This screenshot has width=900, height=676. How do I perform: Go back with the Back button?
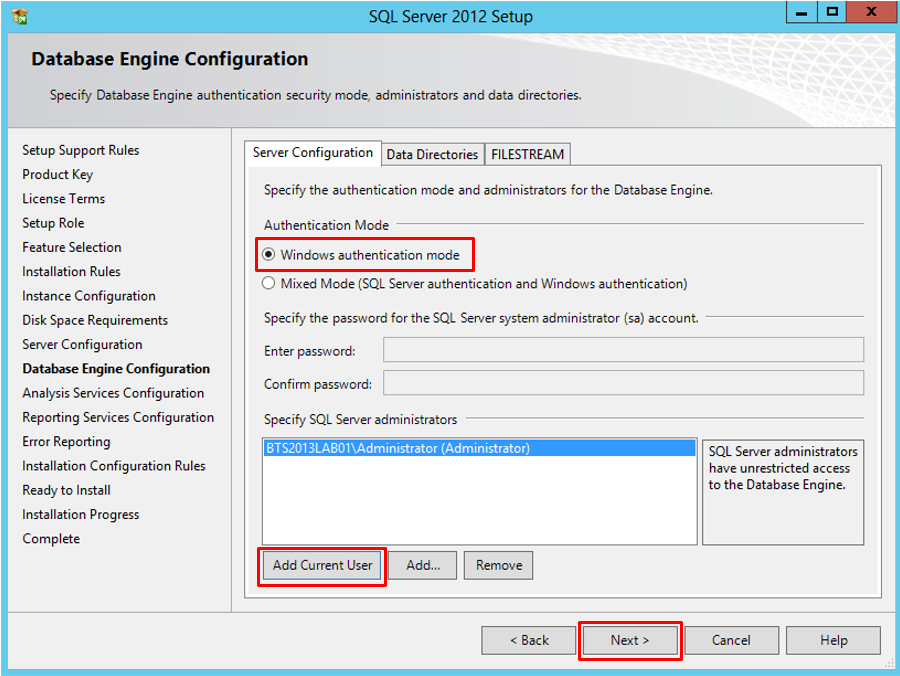click(x=529, y=640)
